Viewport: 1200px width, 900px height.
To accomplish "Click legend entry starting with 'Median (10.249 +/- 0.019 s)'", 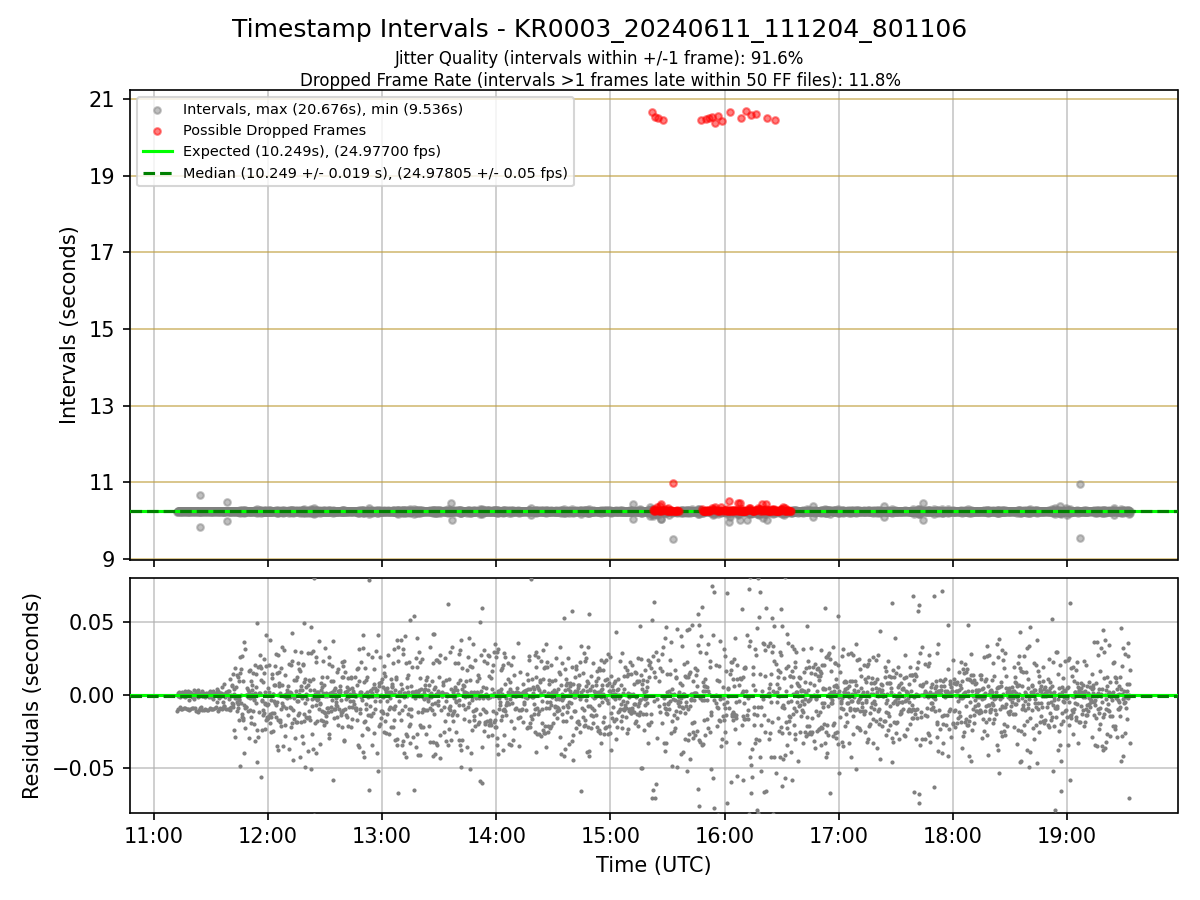I will coord(375,173).
